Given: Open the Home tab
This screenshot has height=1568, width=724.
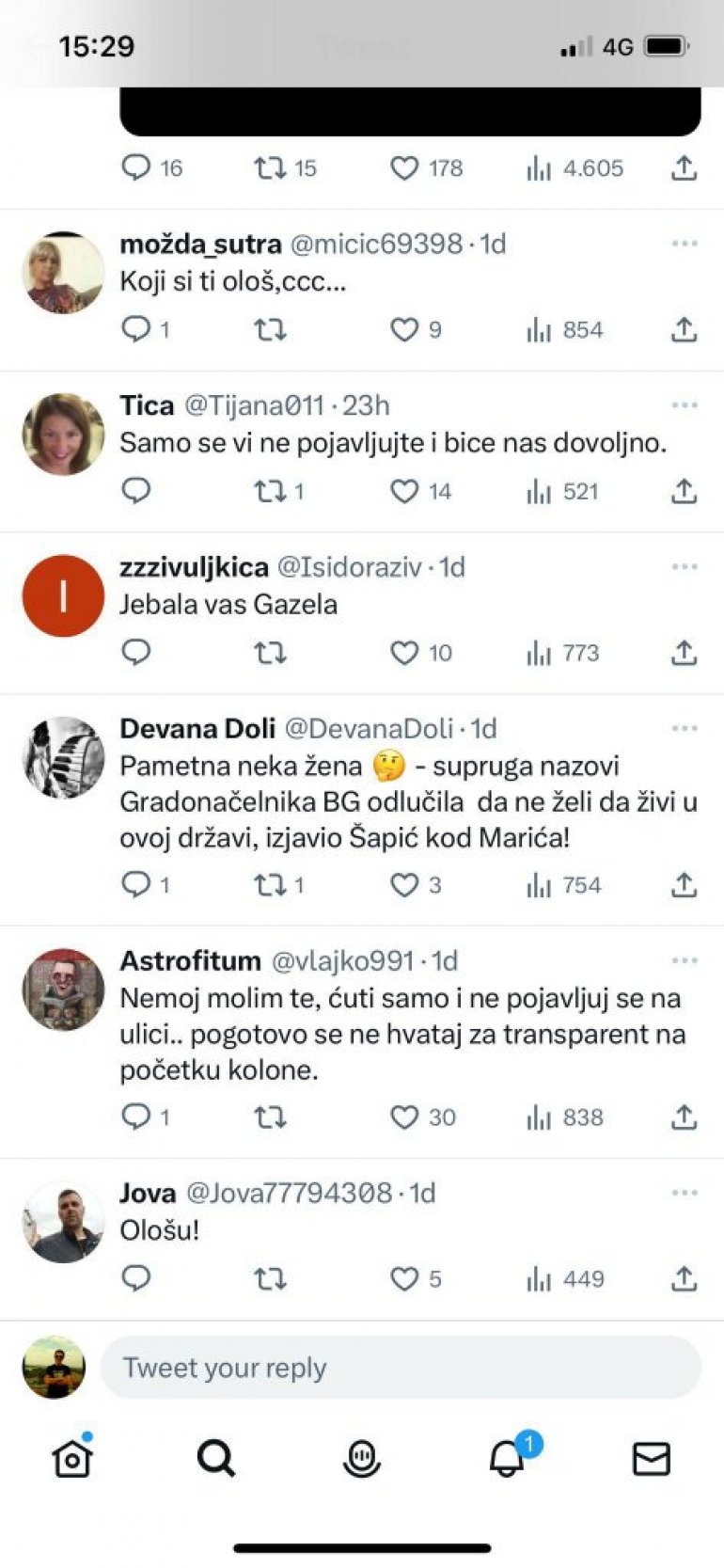Looking at the screenshot, I should click(x=72, y=1459).
